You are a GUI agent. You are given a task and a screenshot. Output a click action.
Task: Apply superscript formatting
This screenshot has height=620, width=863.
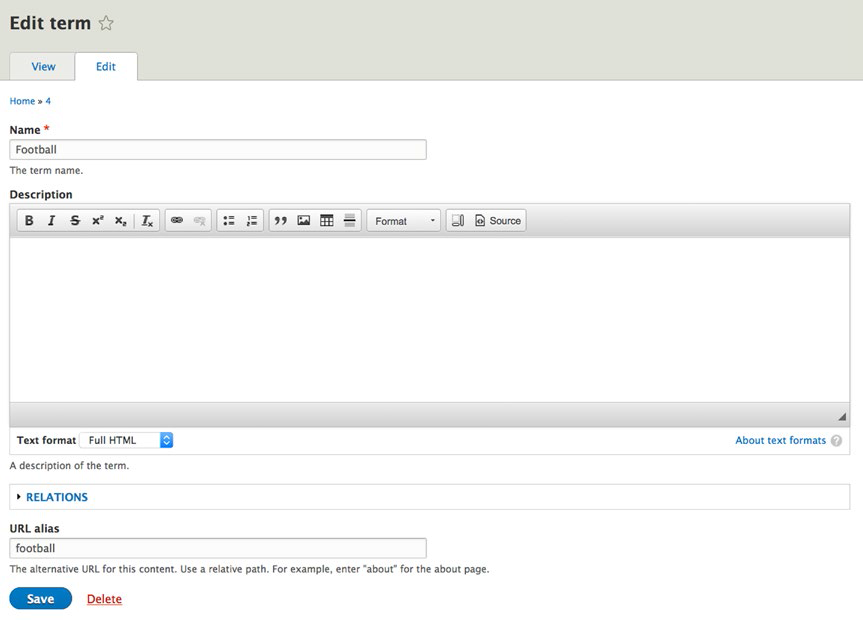[98, 221]
